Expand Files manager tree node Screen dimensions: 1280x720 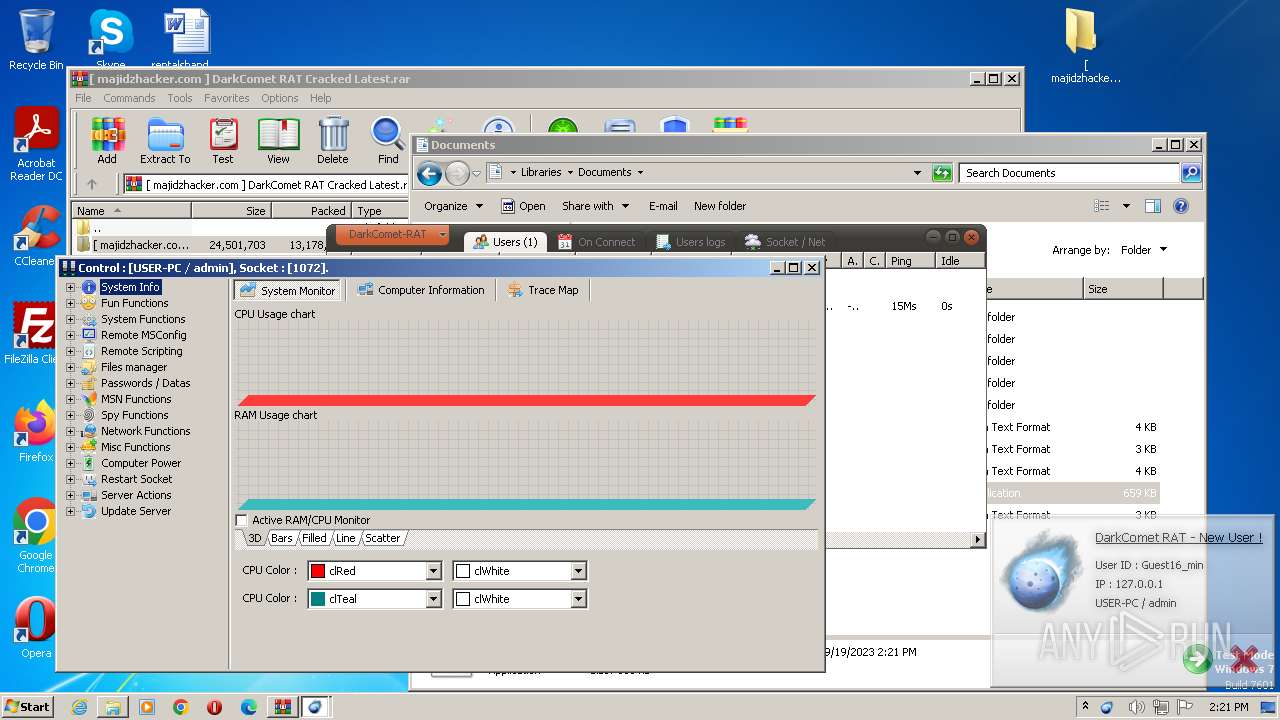click(70, 367)
